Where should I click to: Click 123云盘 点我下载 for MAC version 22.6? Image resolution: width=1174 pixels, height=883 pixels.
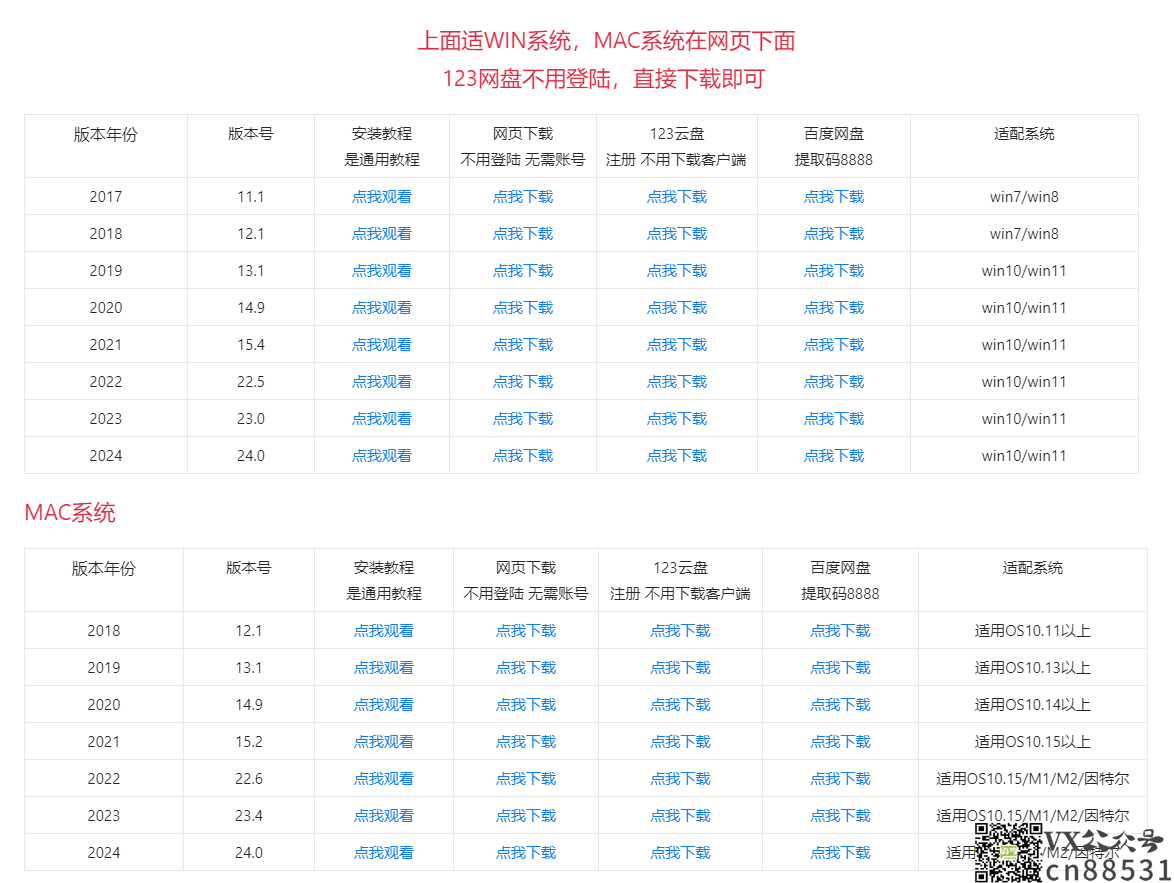pos(681,779)
